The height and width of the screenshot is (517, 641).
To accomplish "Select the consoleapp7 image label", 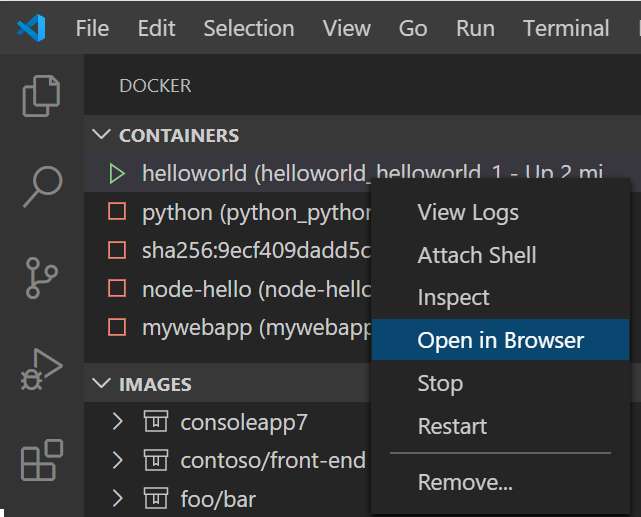I will click(244, 422).
